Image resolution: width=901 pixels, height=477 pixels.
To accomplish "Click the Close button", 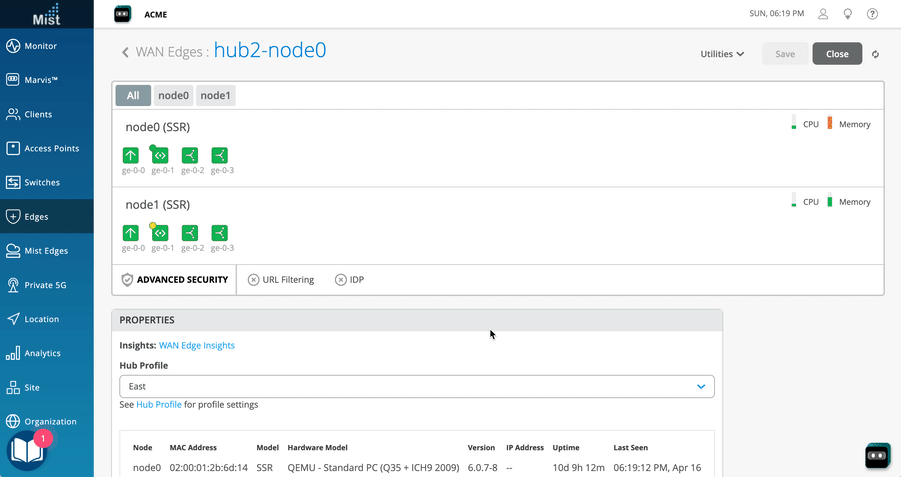I will tap(837, 54).
